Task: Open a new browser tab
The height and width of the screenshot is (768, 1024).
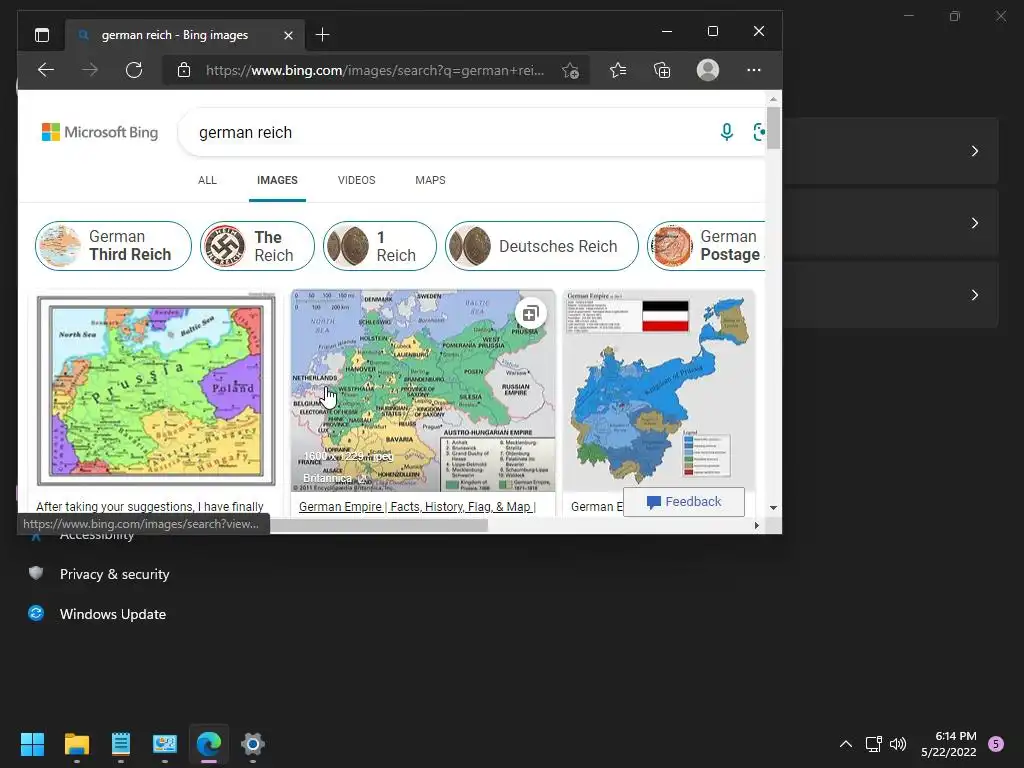Action: (322, 35)
